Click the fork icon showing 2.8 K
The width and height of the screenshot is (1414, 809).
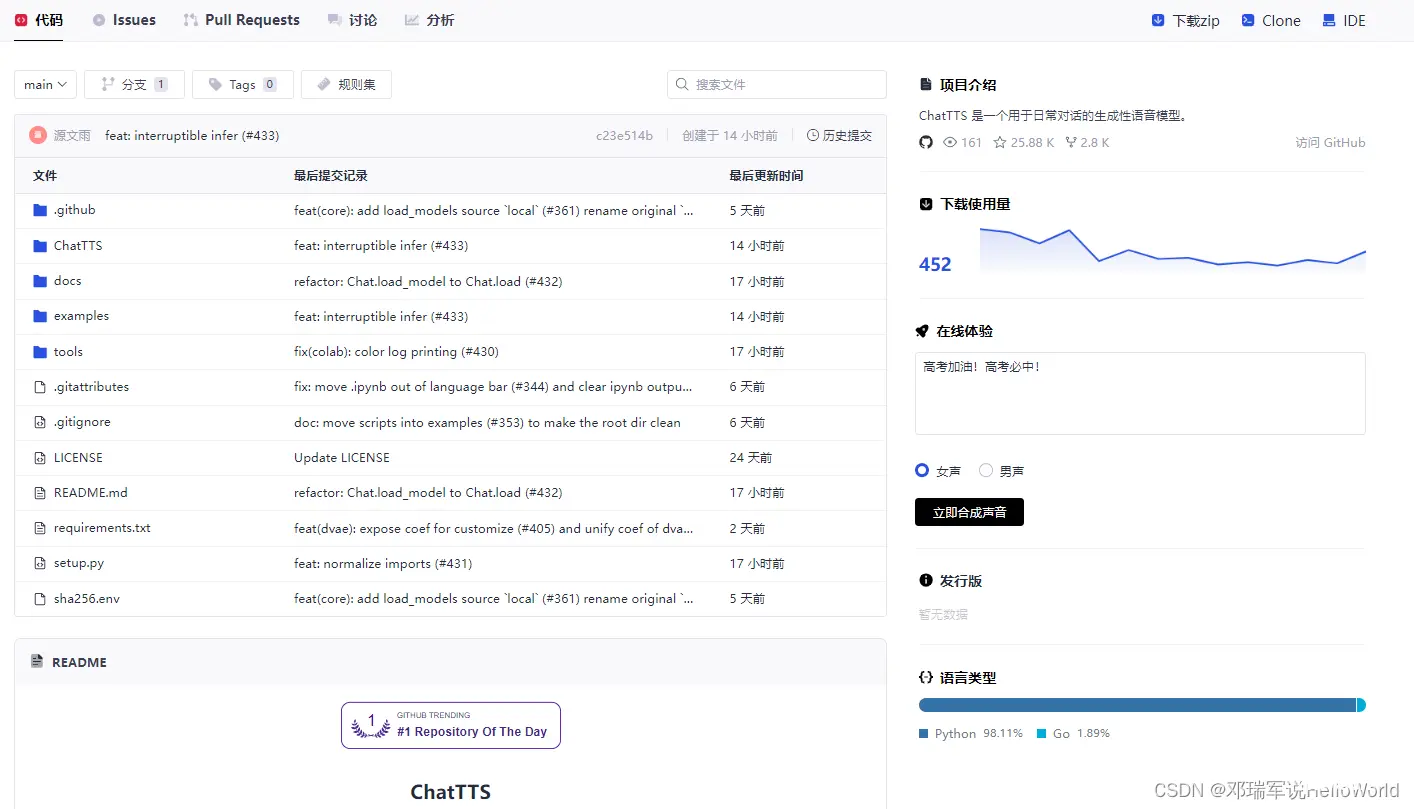pos(1071,142)
